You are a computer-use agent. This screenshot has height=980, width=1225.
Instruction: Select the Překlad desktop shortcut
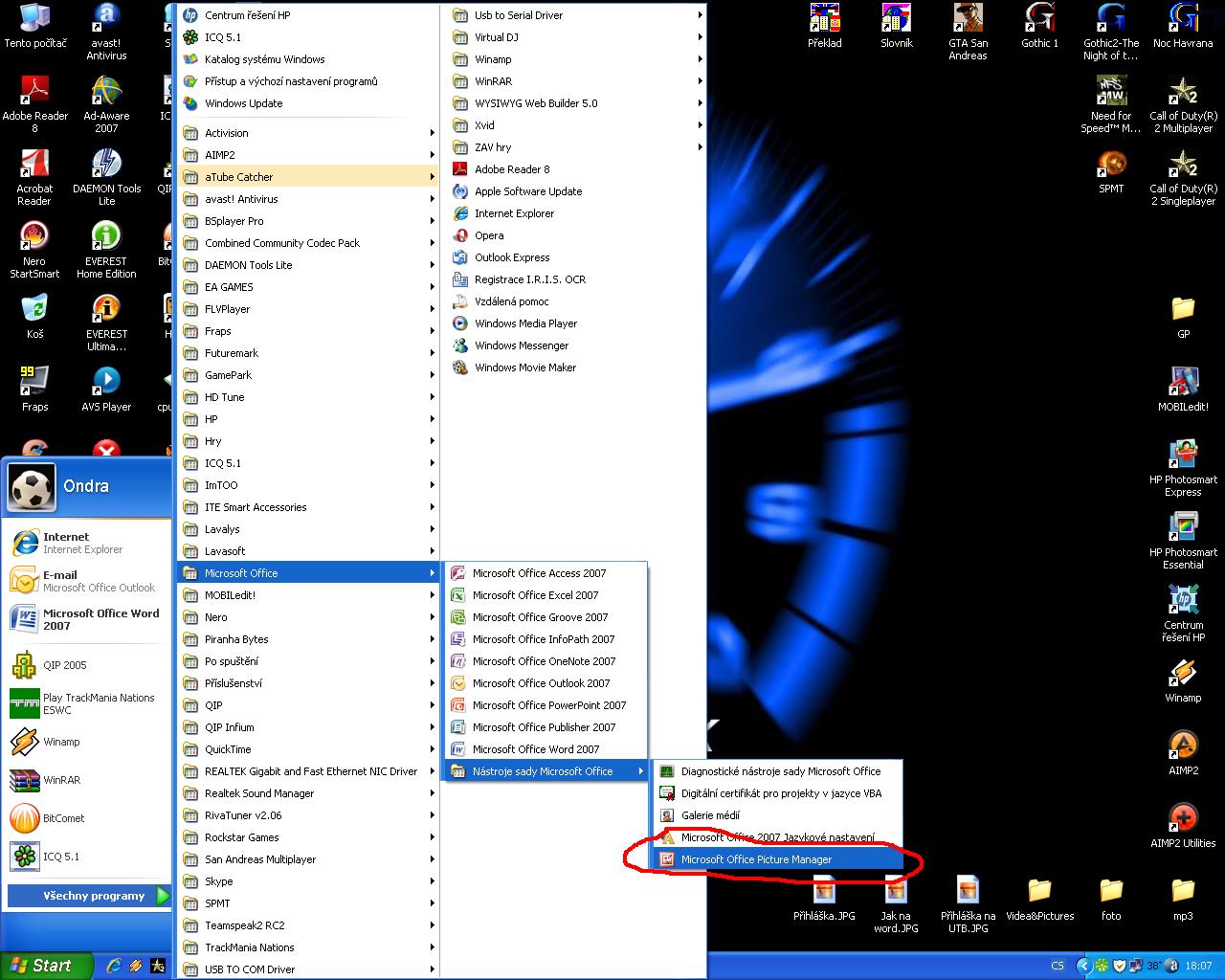click(825, 26)
